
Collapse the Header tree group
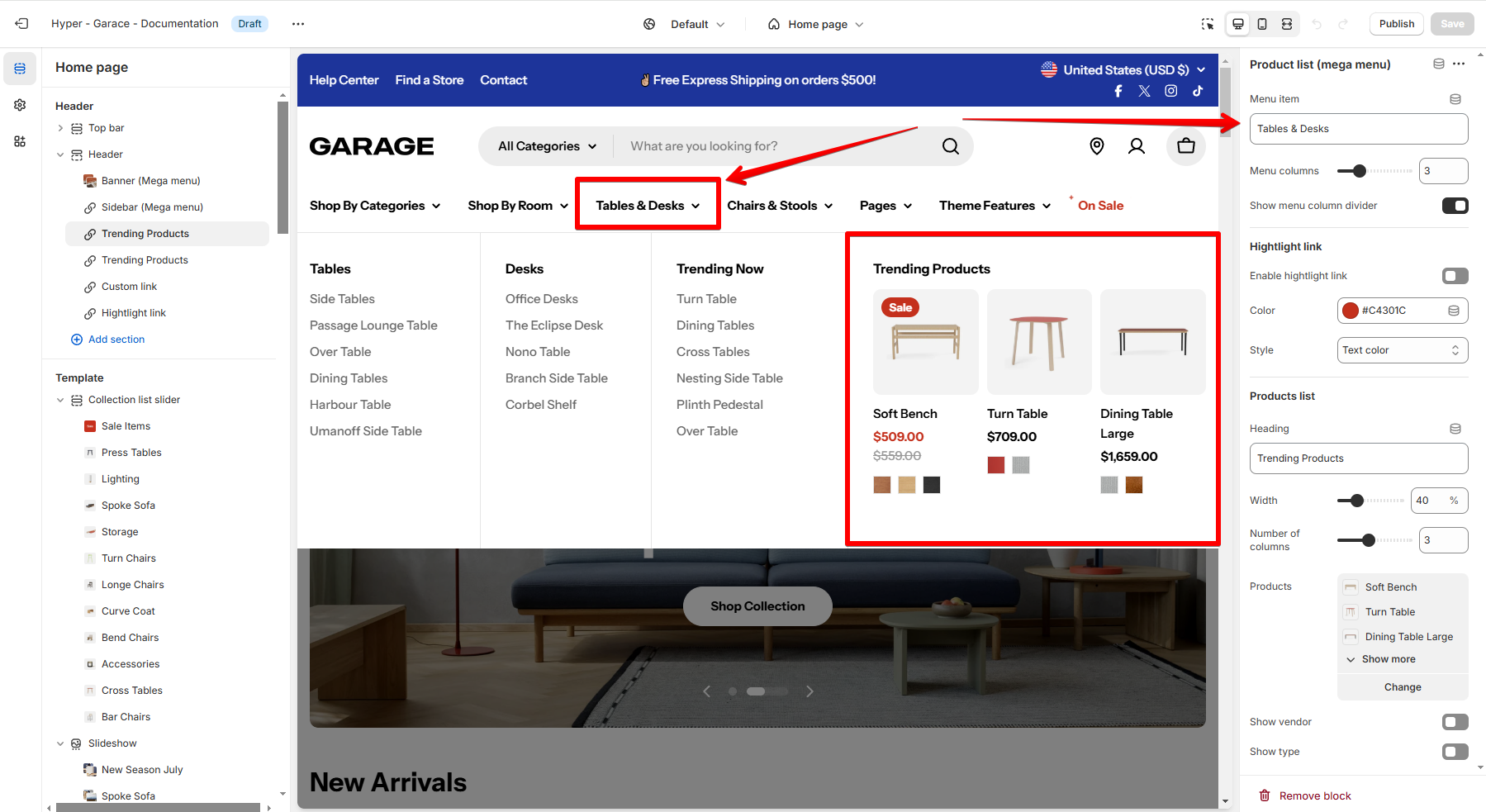pos(60,154)
